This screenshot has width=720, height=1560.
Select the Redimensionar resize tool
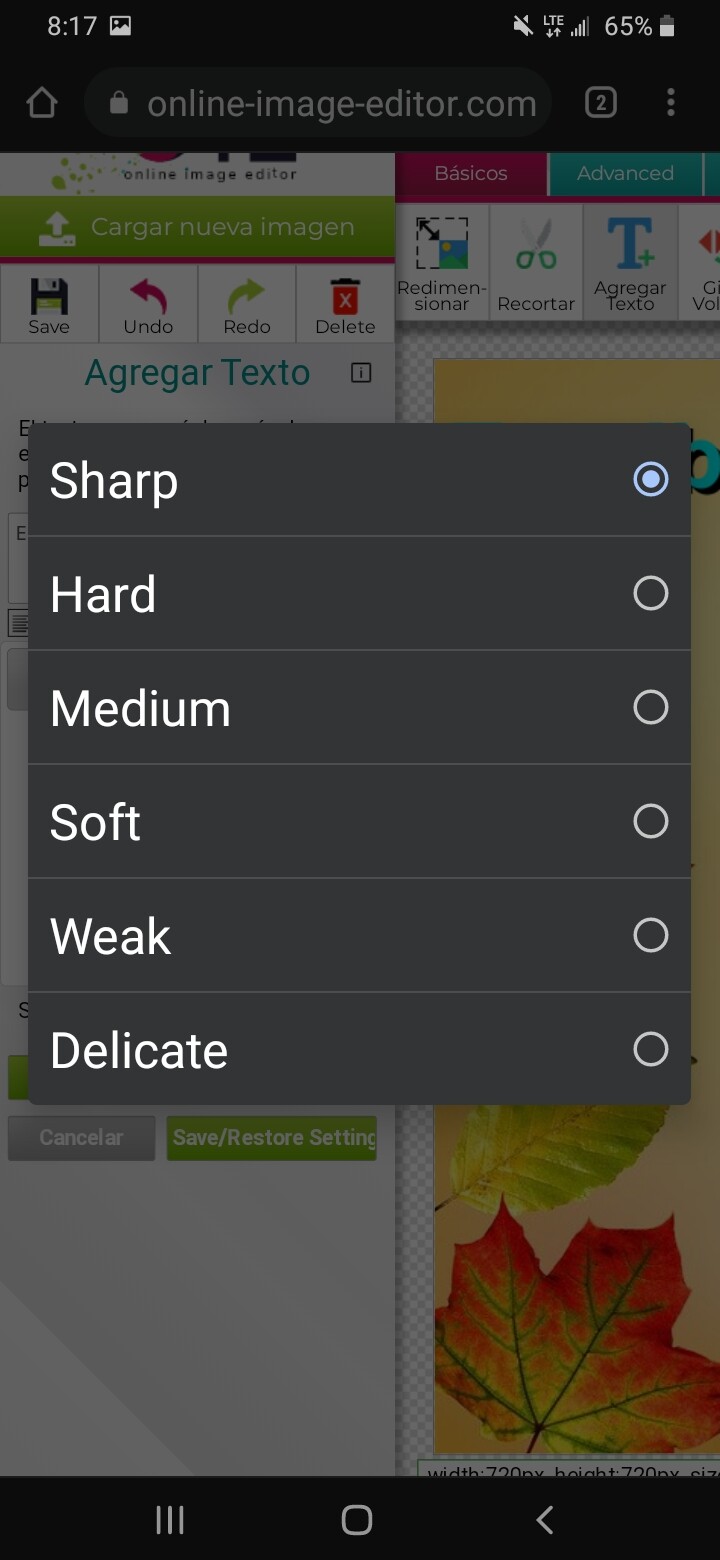click(x=442, y=246)
